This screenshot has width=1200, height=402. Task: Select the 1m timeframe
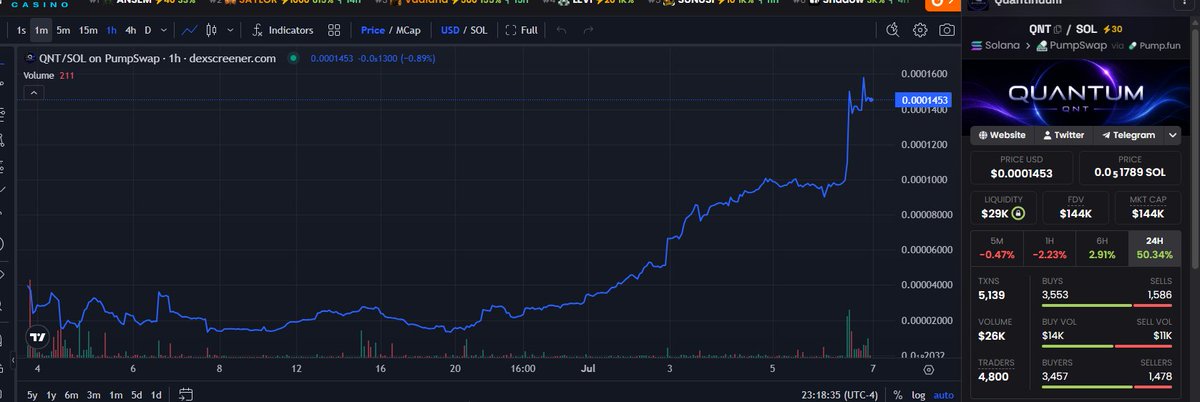42,30
